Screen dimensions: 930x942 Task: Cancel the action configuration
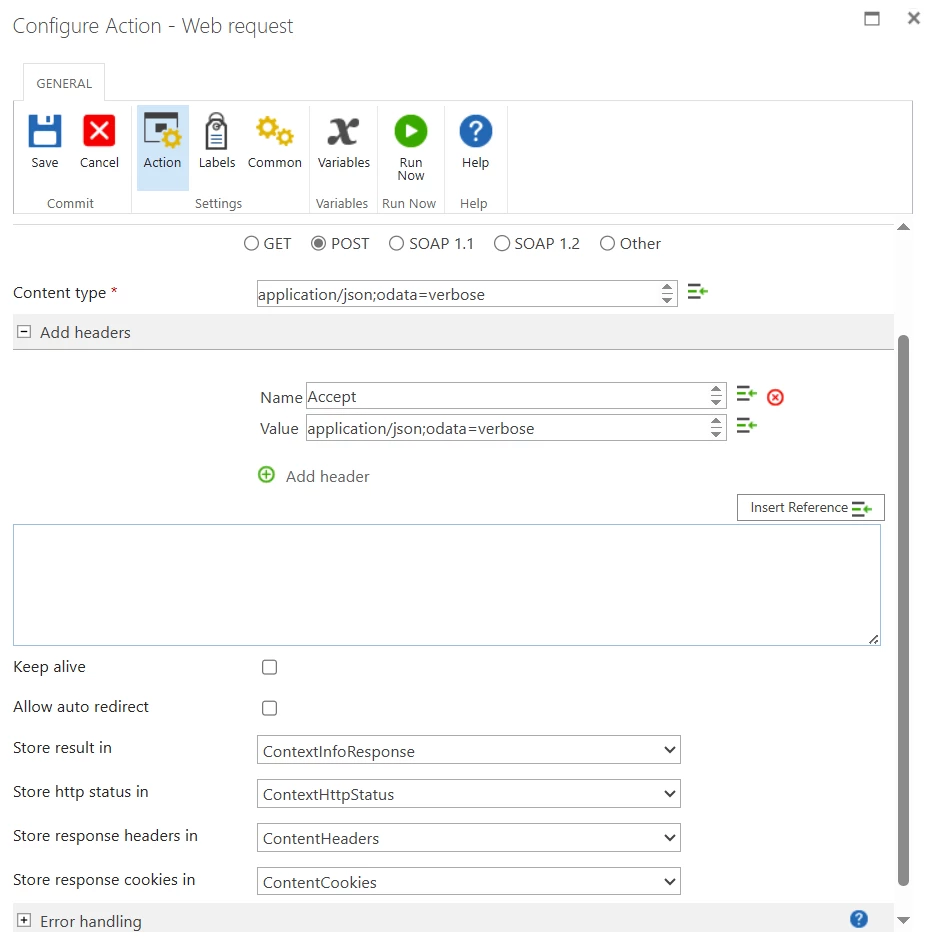(99, 142)
